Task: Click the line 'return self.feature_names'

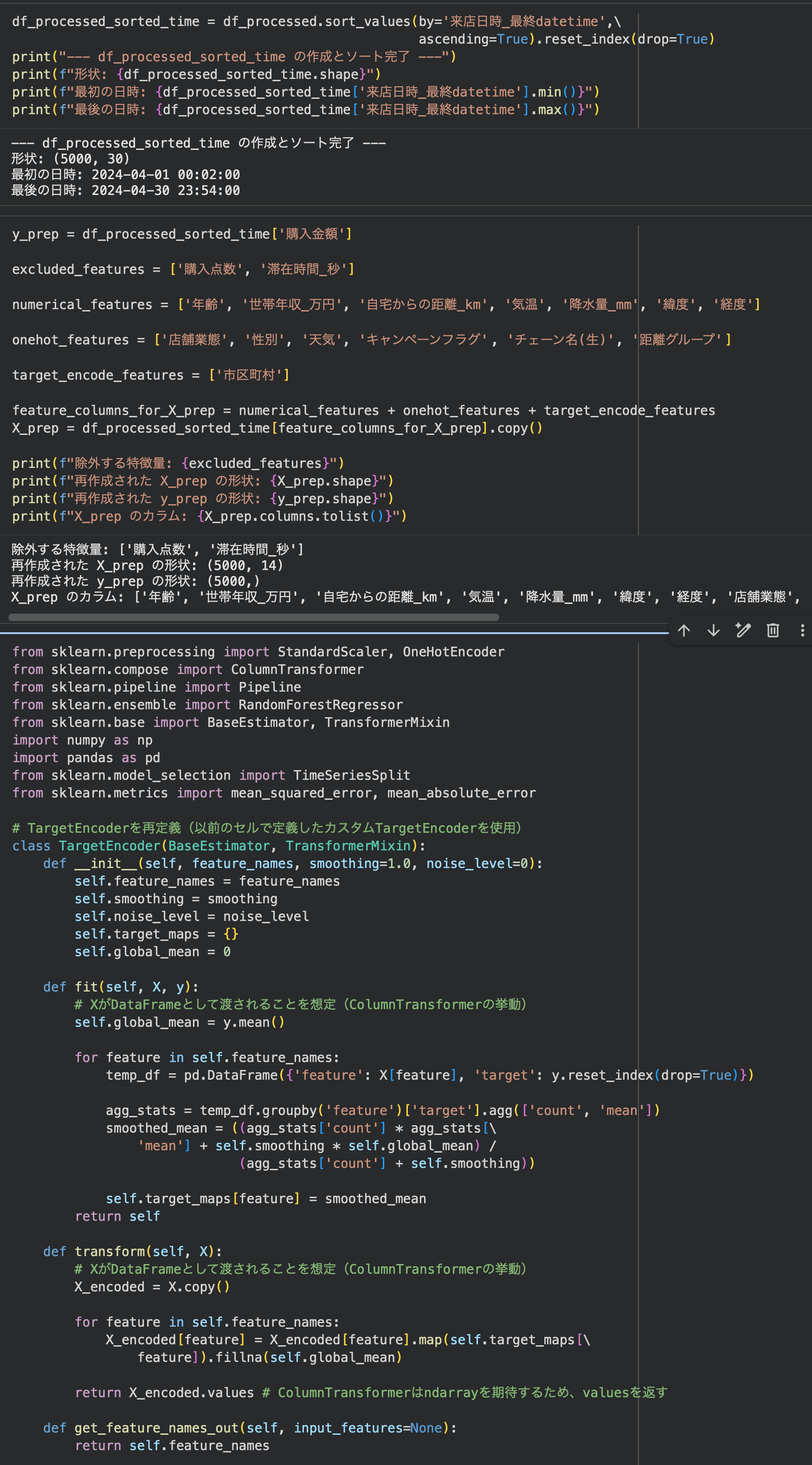Action: pyautogui.click(x=172, y=1445)
